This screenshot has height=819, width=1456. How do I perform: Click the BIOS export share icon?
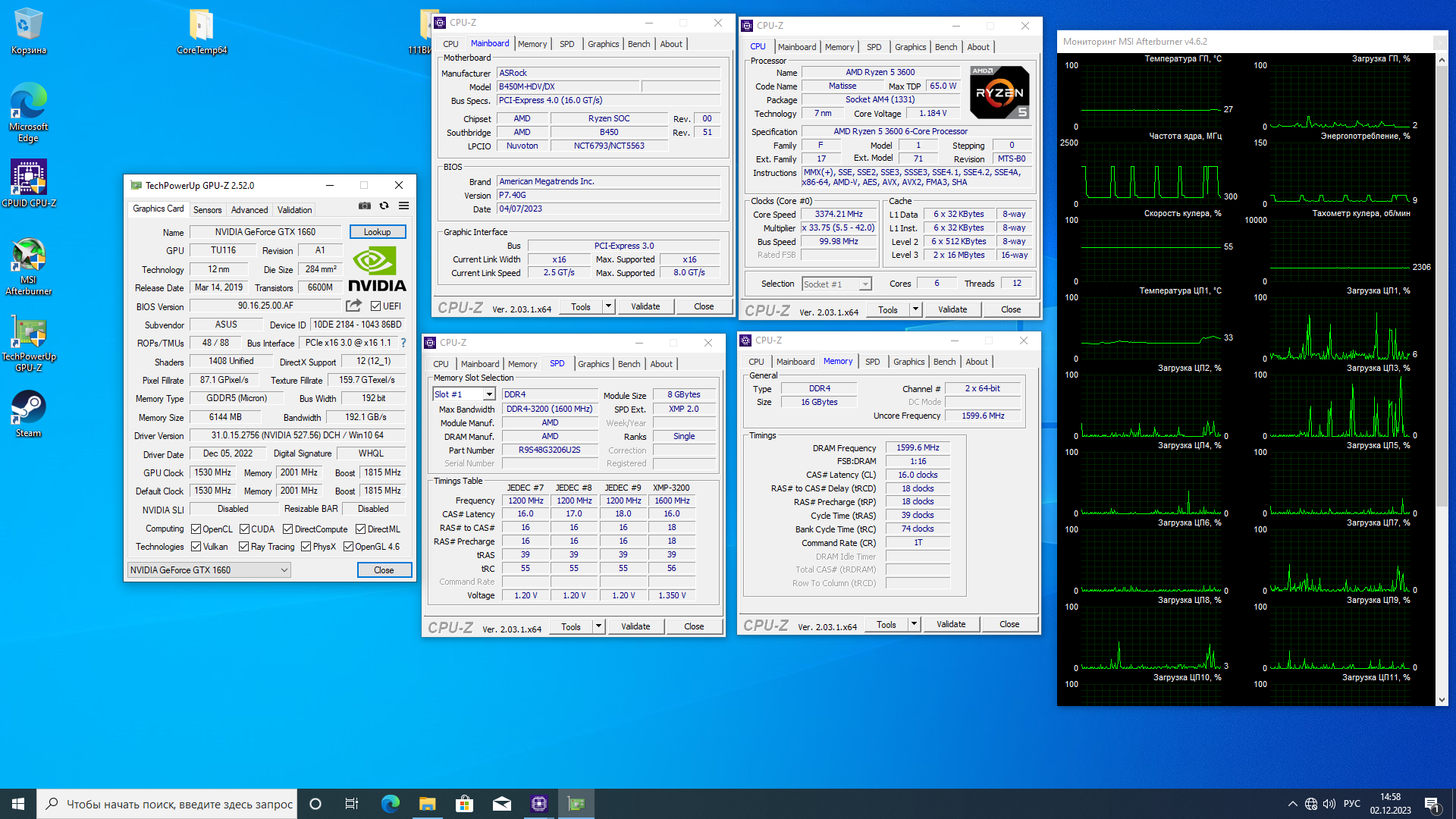click(x=353, y=306)
